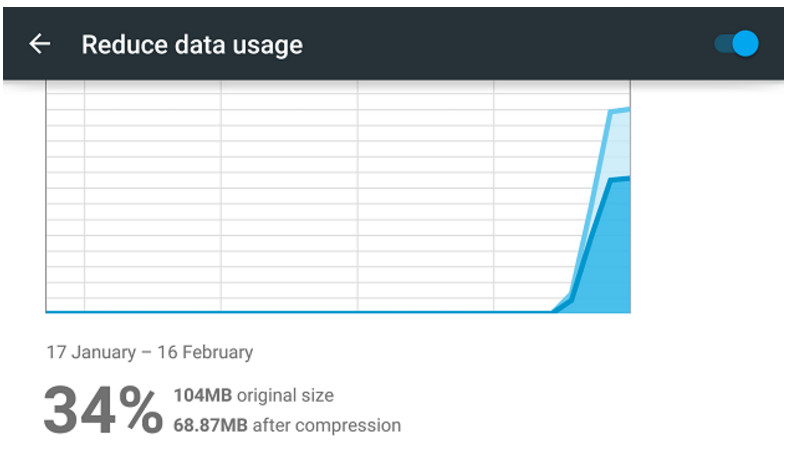The width and height of the screenshot is (788, 451).
Task: Click the "Reduce data usage" title
Action: coord(192,45)
